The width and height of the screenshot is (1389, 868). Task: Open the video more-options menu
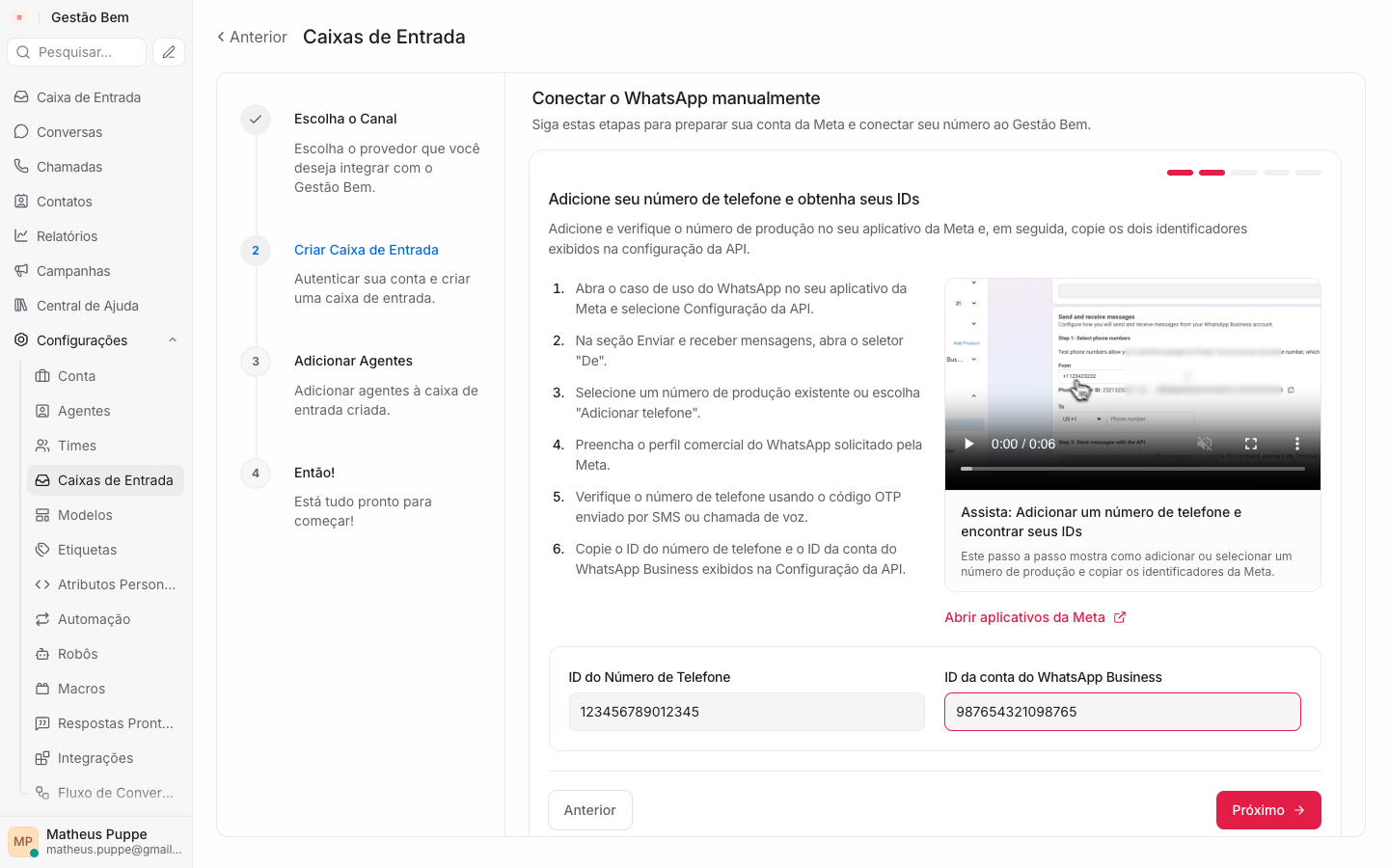point(1297,444)
